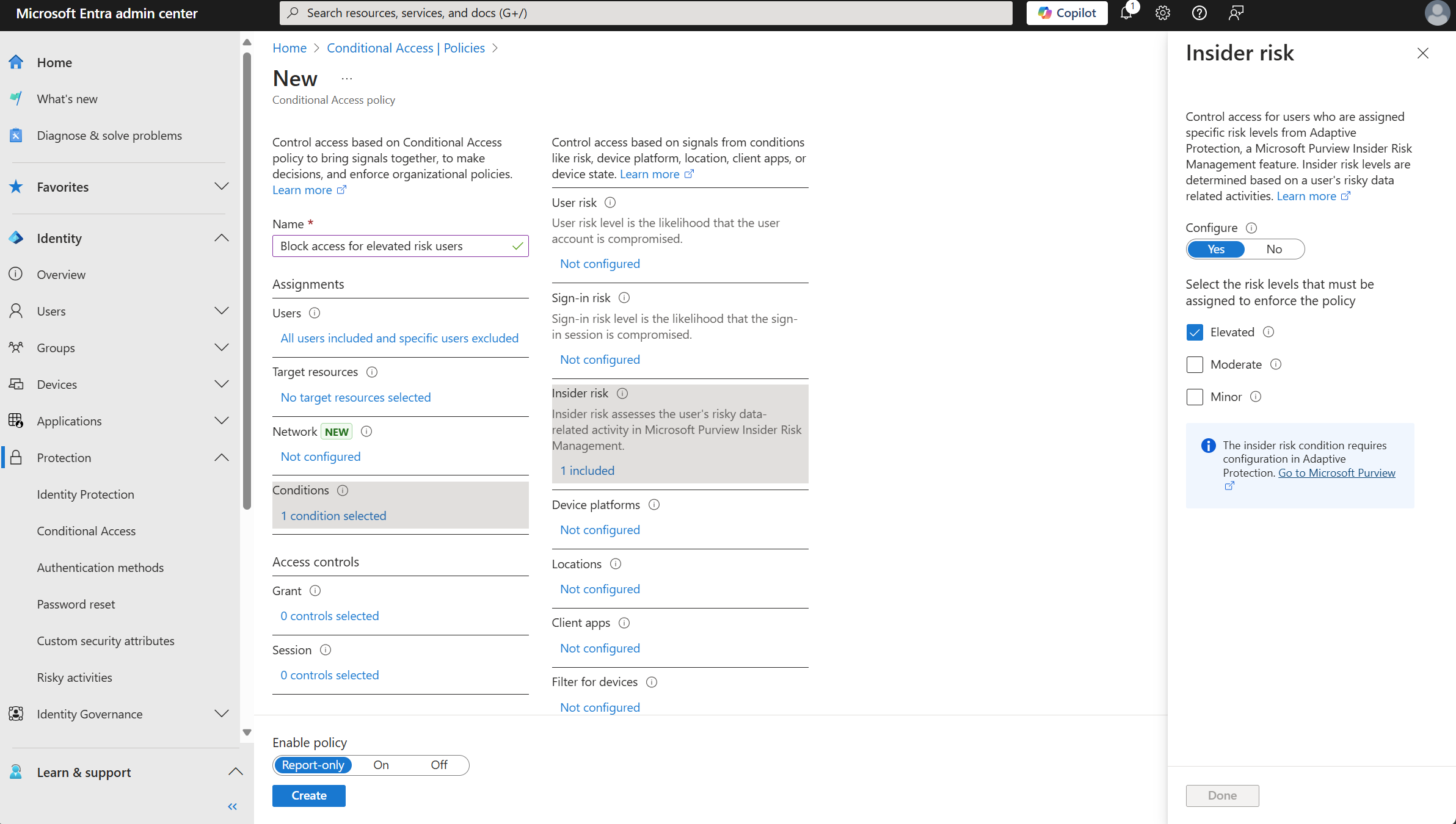Collapse the Protection section chevron
The height and width of the screenshot is (824, 1456).
click(x=222, y=458)
